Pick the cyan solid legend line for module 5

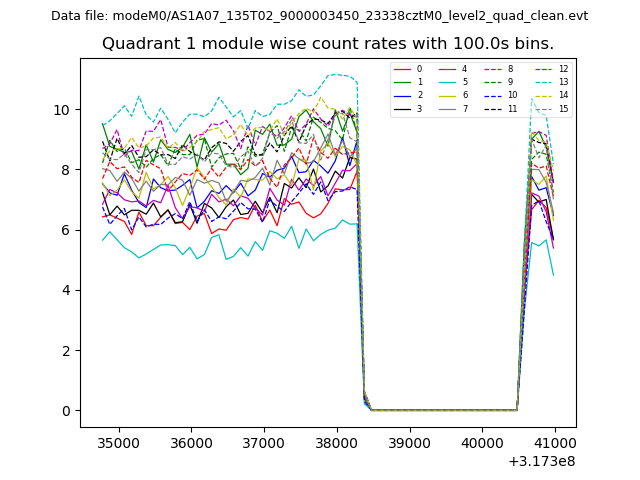pos(446,82)
